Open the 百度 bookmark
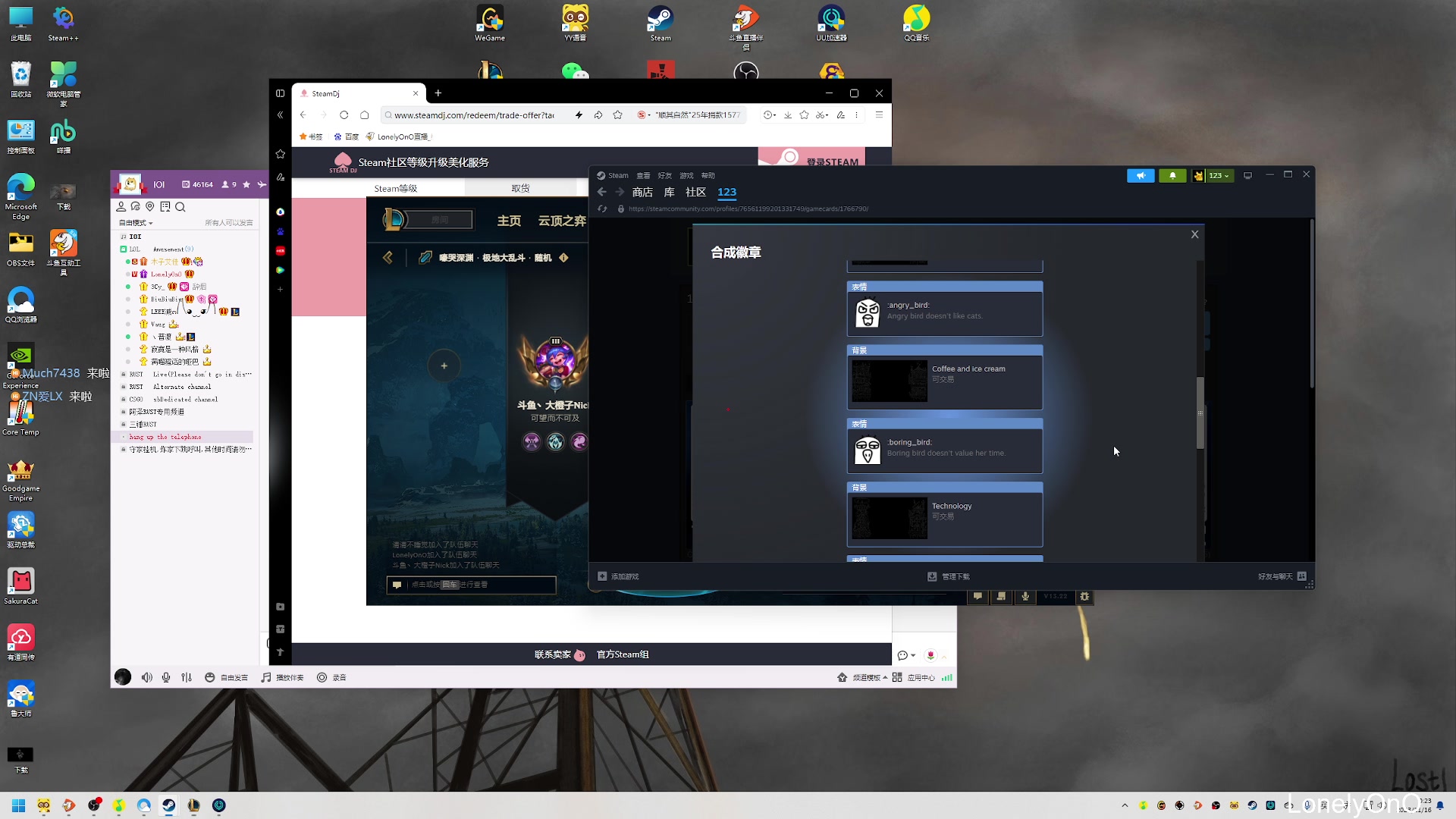Image resolution: width=1456 pixels, height=819 pixels. click(347, 137)
